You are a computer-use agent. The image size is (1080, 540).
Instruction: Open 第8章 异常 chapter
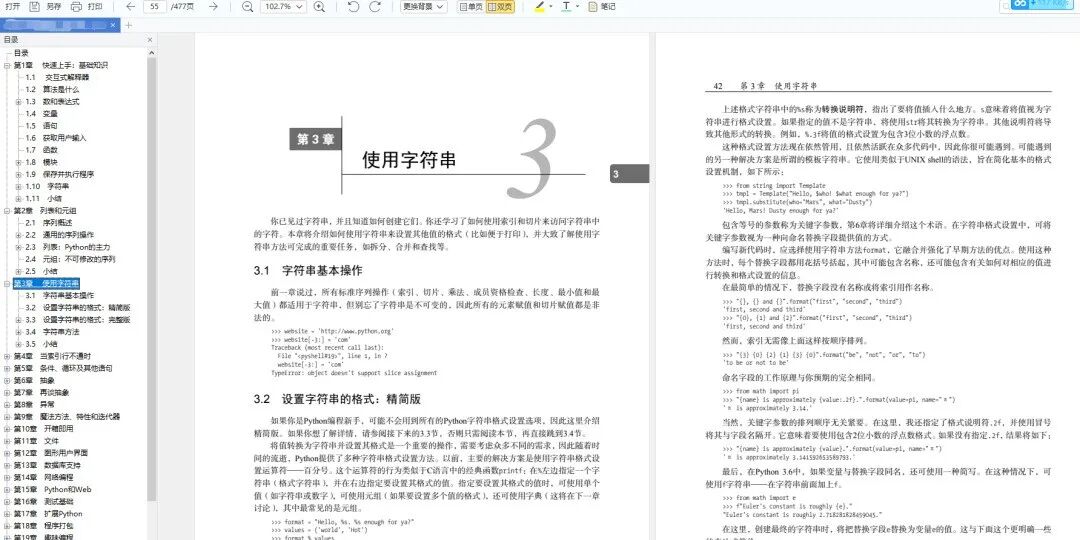pos(34,404)
